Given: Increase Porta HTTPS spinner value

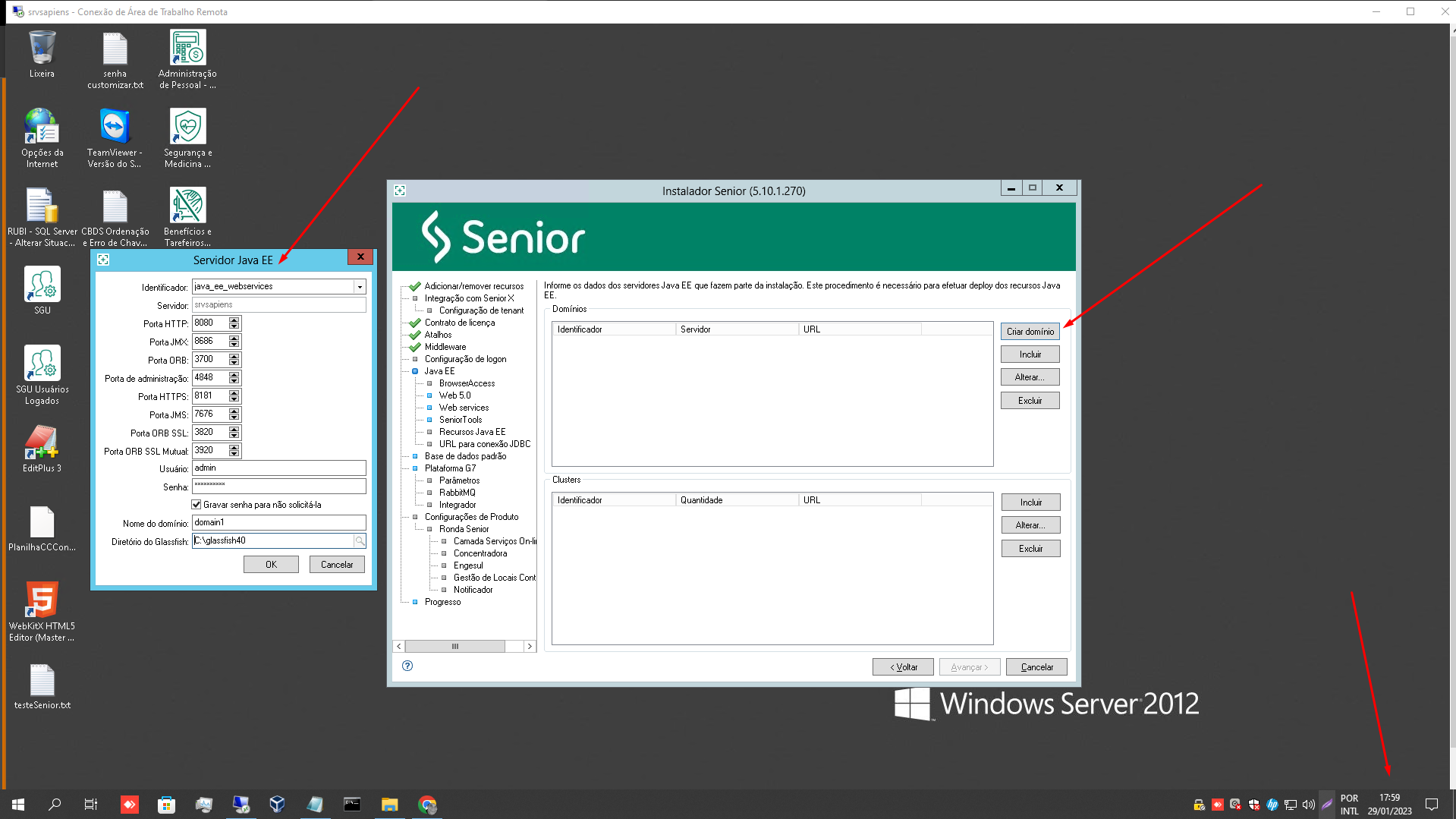Looking at the screenshot, I should [234, 393].
